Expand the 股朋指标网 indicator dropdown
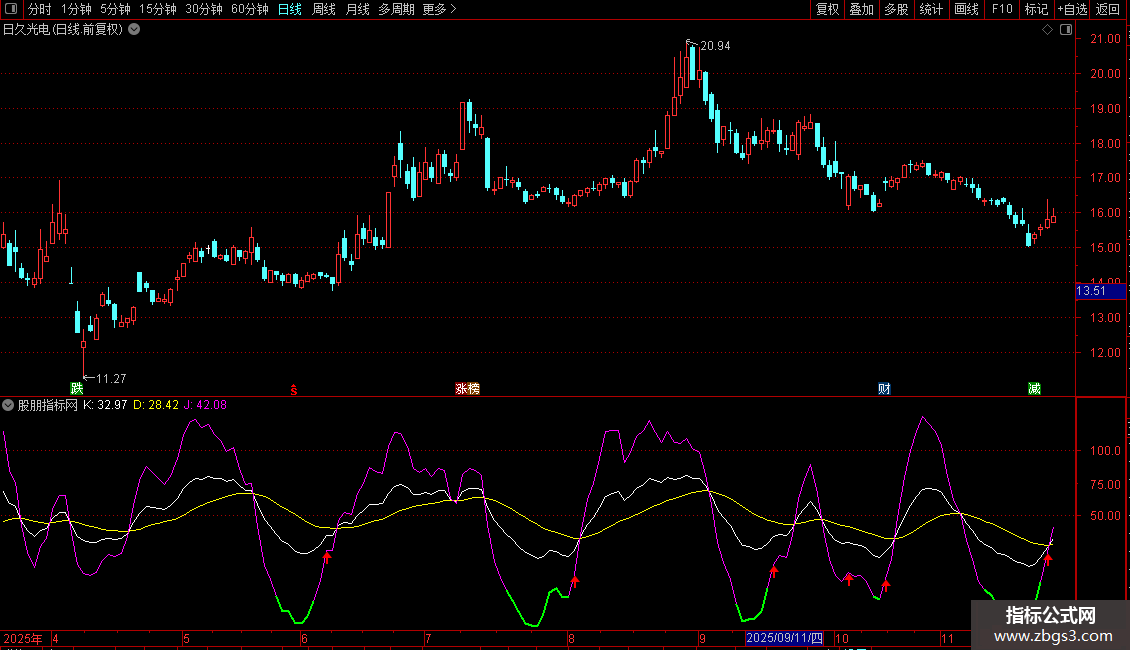 pyautogui.click(x=8, y=405)
